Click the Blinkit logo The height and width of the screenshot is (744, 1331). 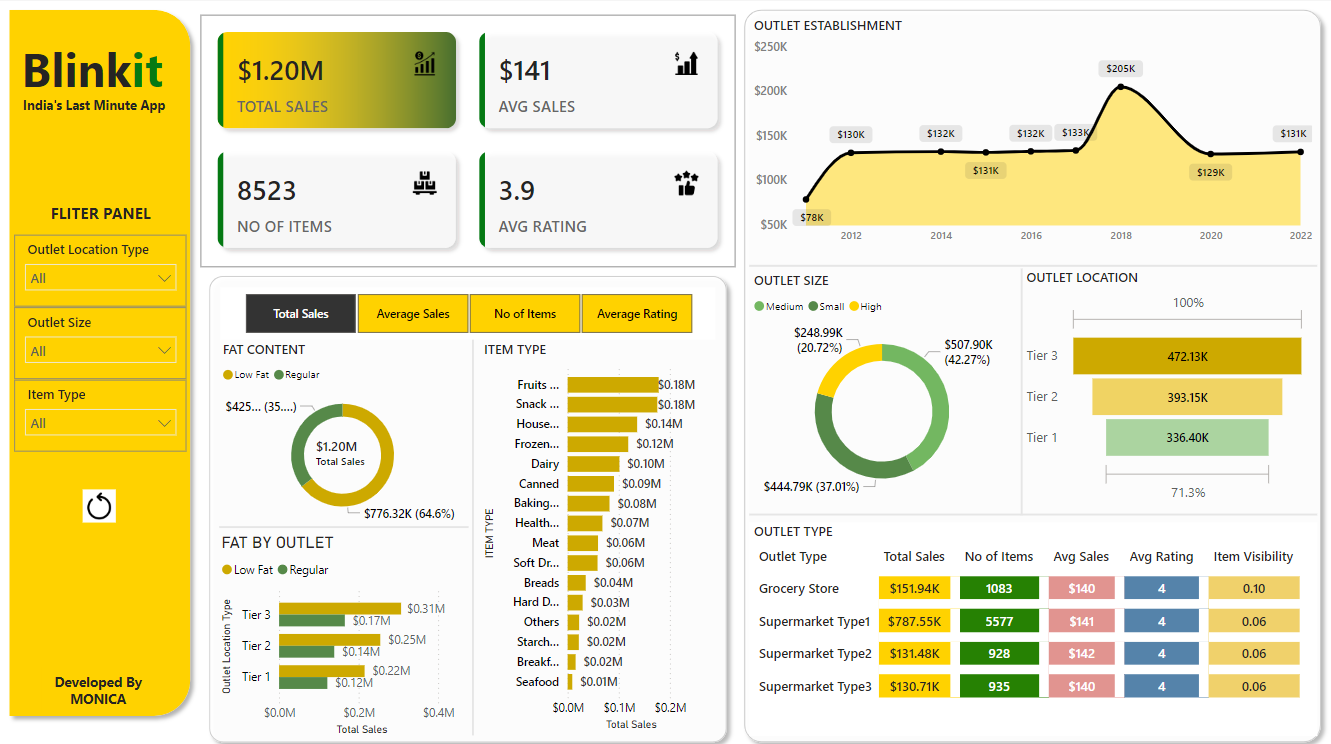click(x=93, y=71)
